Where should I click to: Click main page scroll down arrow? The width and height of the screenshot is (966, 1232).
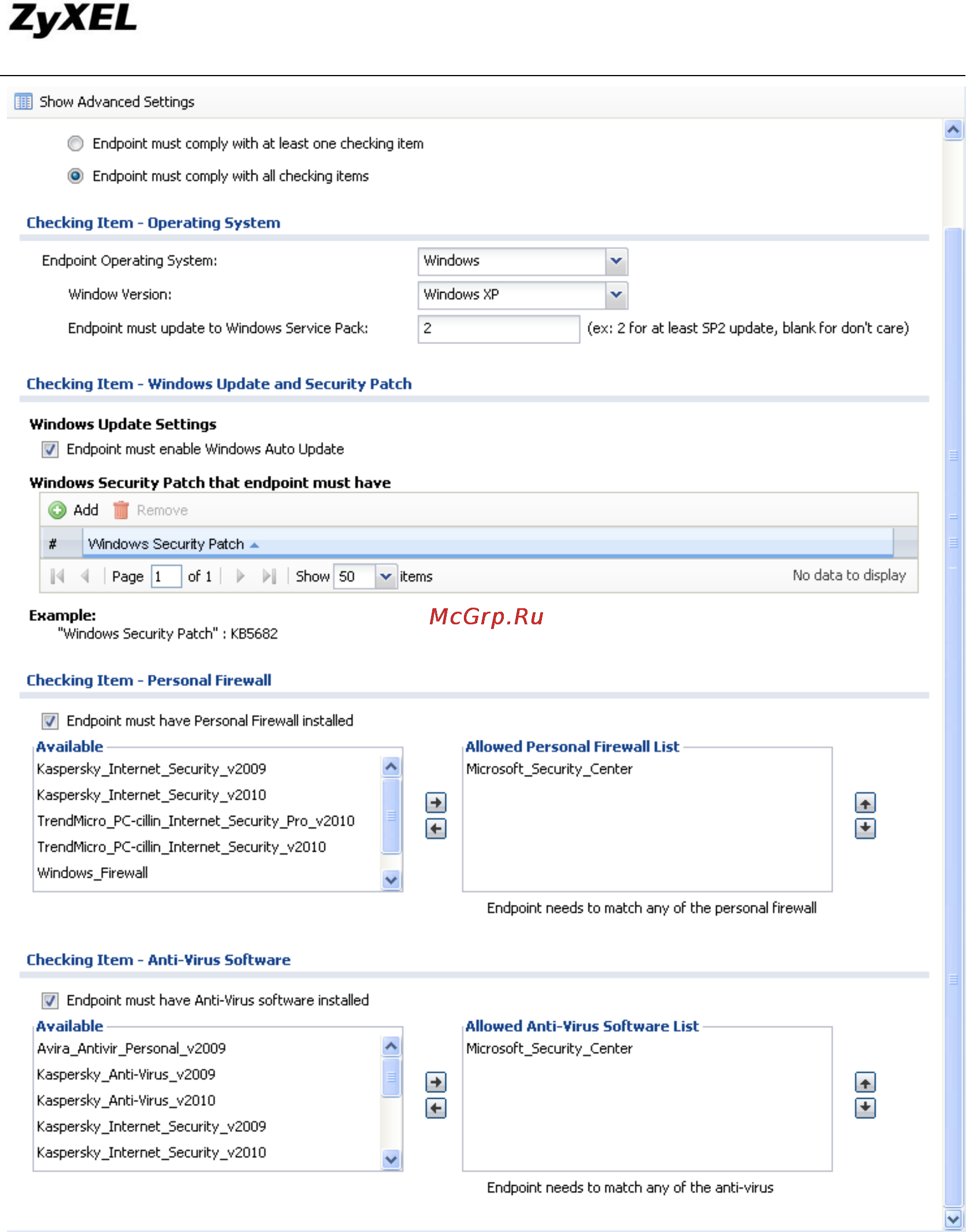tap(953, 1219)
